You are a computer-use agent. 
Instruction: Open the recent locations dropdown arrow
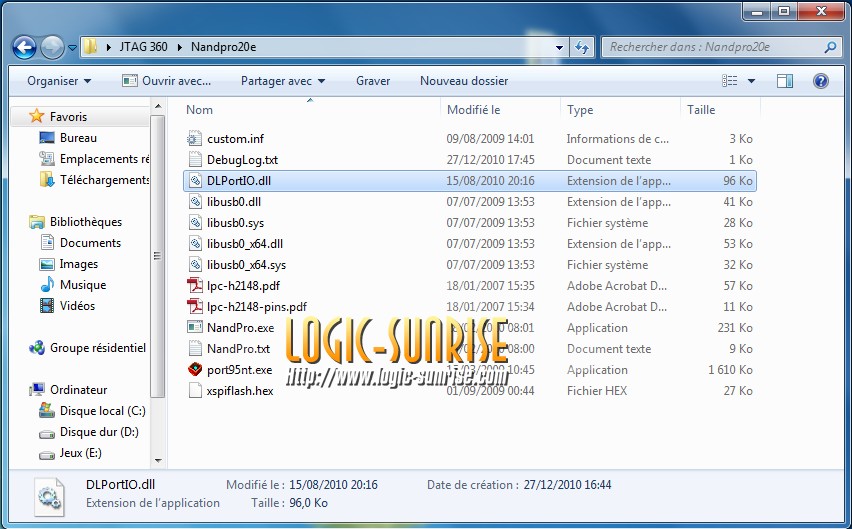[x=72, y=48]
